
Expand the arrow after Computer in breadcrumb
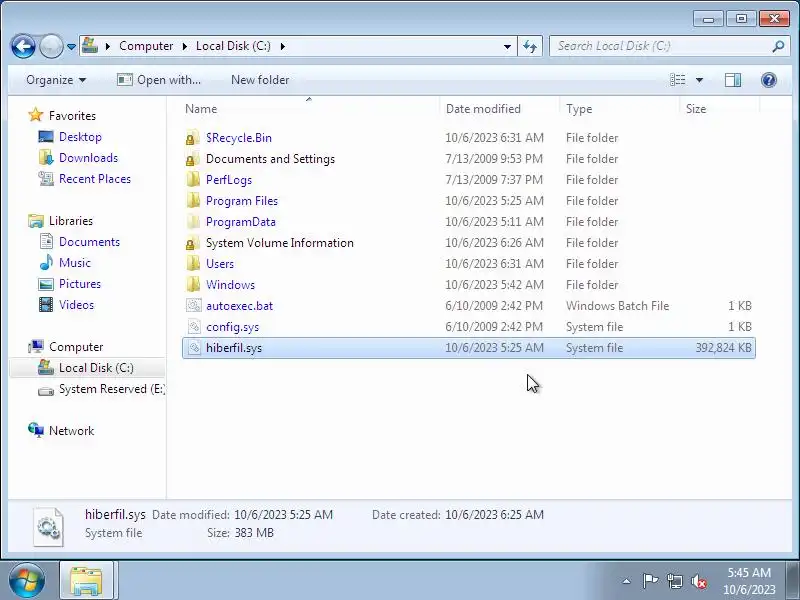click(x=185, y=46)
